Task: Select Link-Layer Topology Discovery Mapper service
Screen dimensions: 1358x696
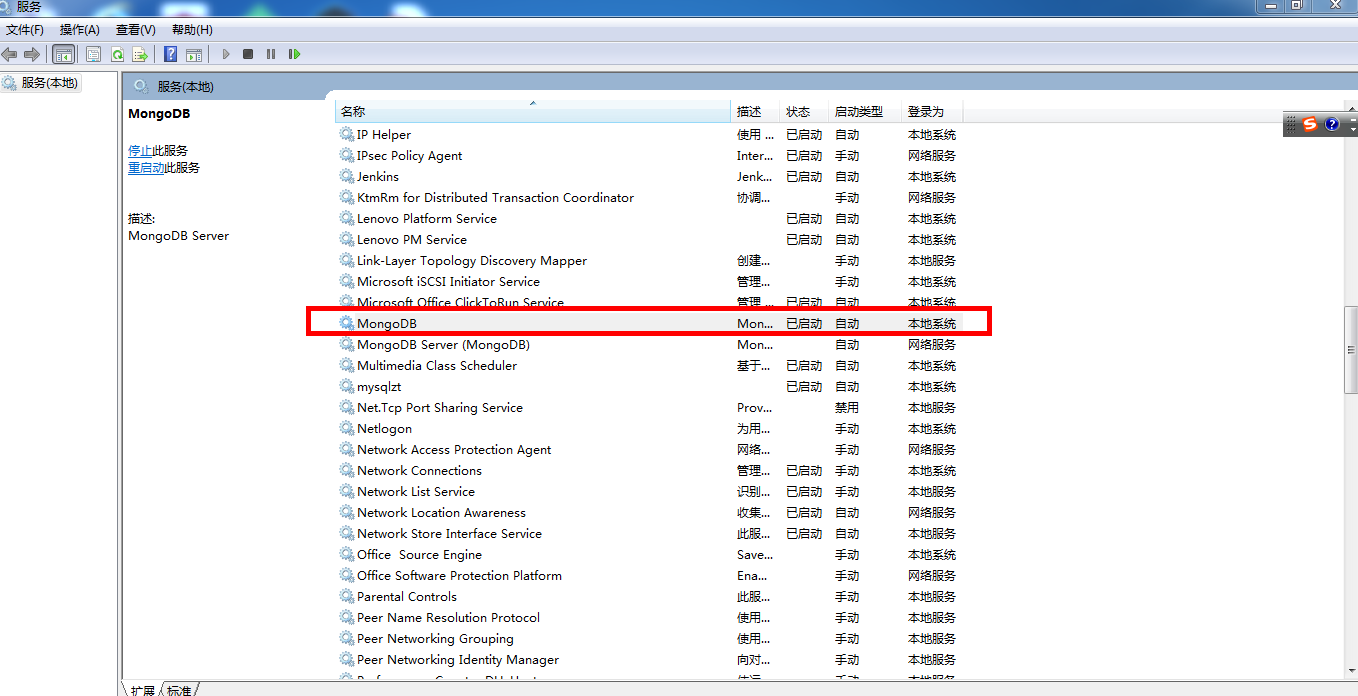Action: [x=648, y=260]
